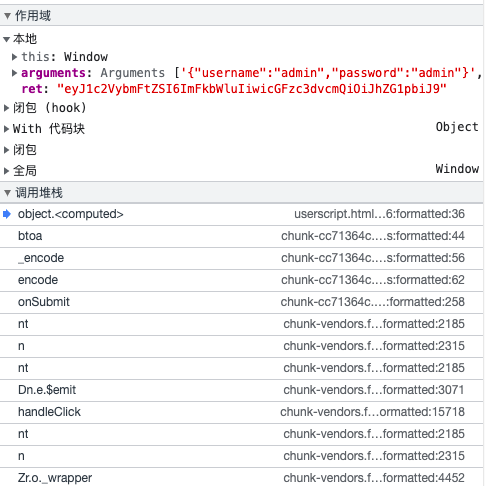Expand the 闭包 (hook) closure
The height and width of the screenshot is (486, 485).
pos(6,108)
